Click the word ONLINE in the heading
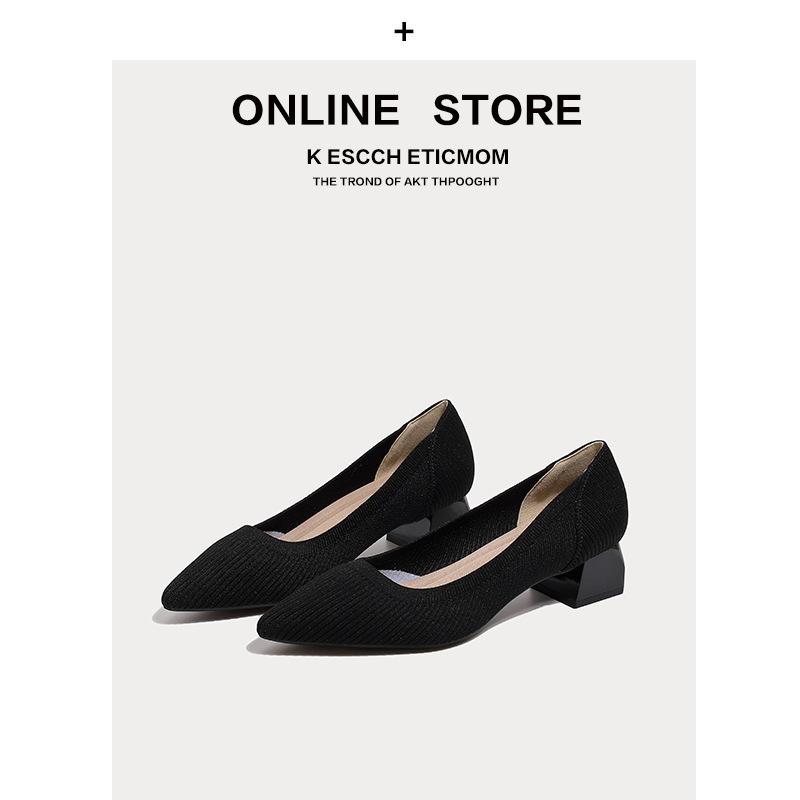The width and height of the screenshot is (800, 800). [x=315, y=110]
